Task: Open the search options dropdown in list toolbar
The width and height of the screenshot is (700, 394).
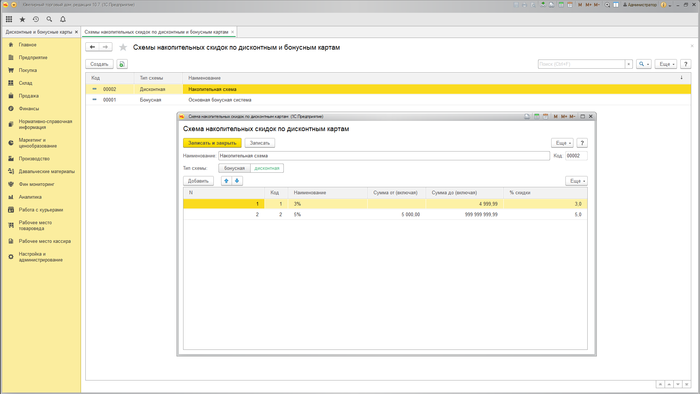Action: pyautogui.click(x=643, y=64)
